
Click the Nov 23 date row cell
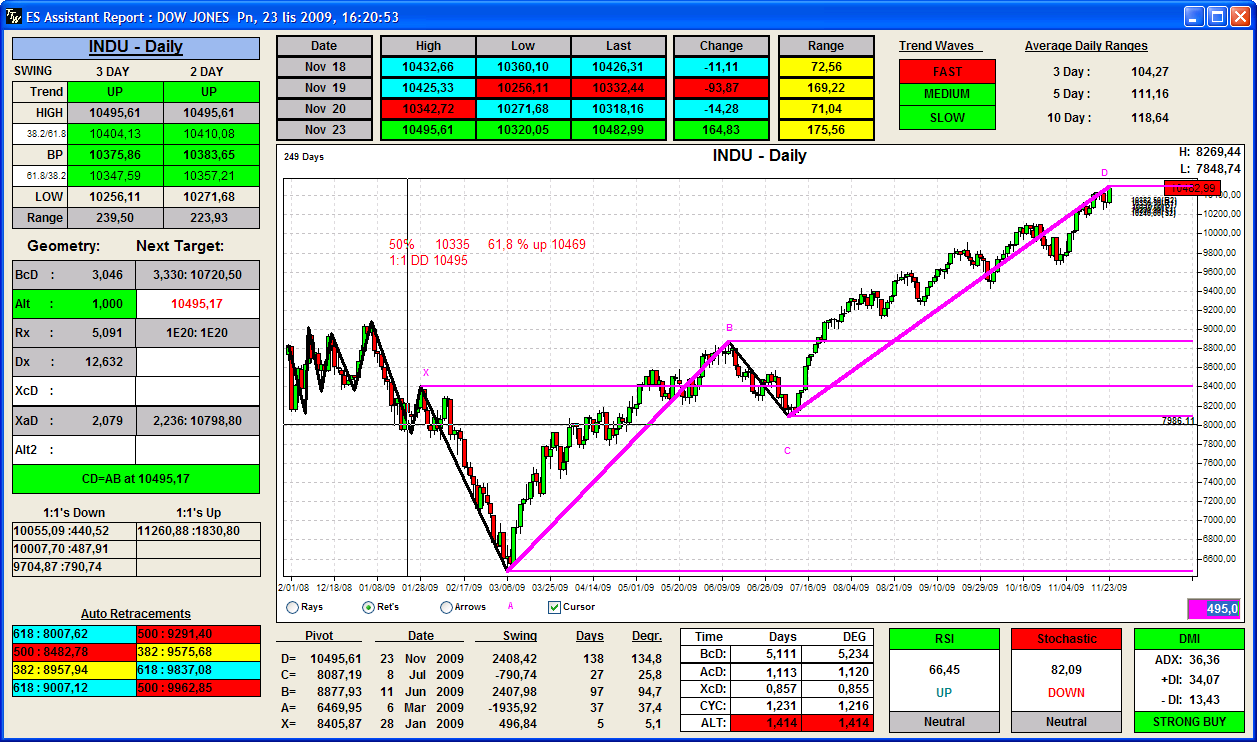click(x=324, y=130)
